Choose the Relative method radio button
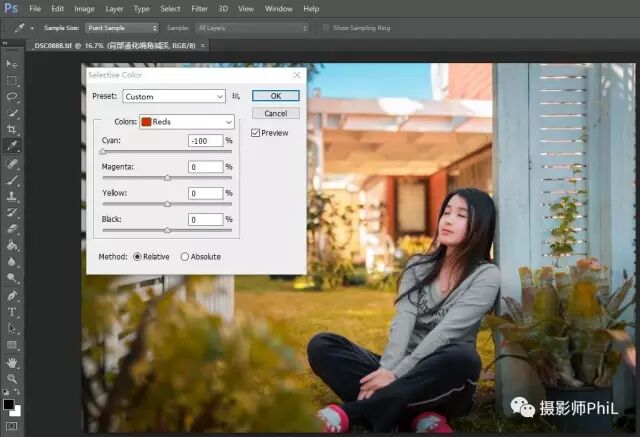This screenshot has height=437, width=640. pos(137,257)
